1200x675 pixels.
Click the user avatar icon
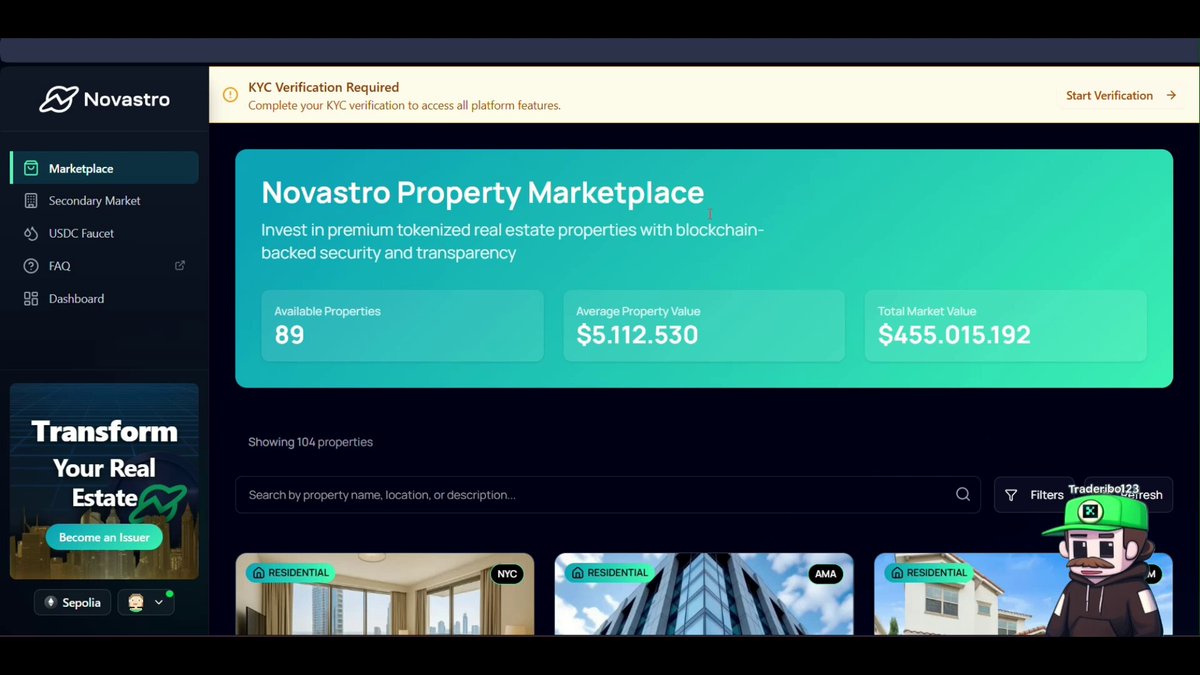[x=136, y=602]
